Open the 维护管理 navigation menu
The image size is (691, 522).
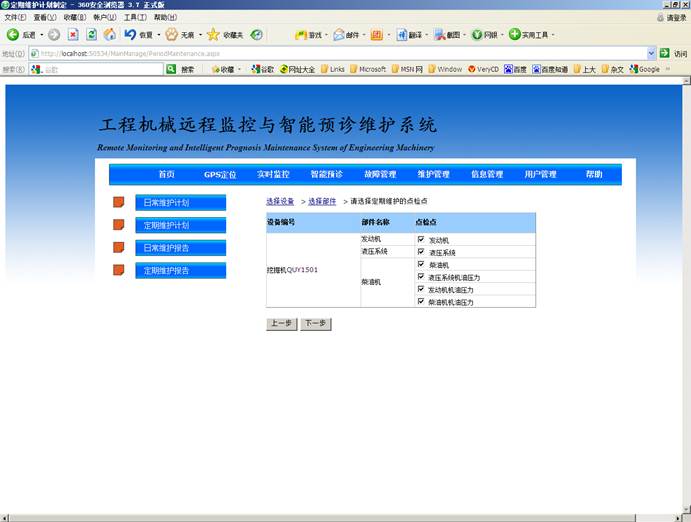(433, 175)
